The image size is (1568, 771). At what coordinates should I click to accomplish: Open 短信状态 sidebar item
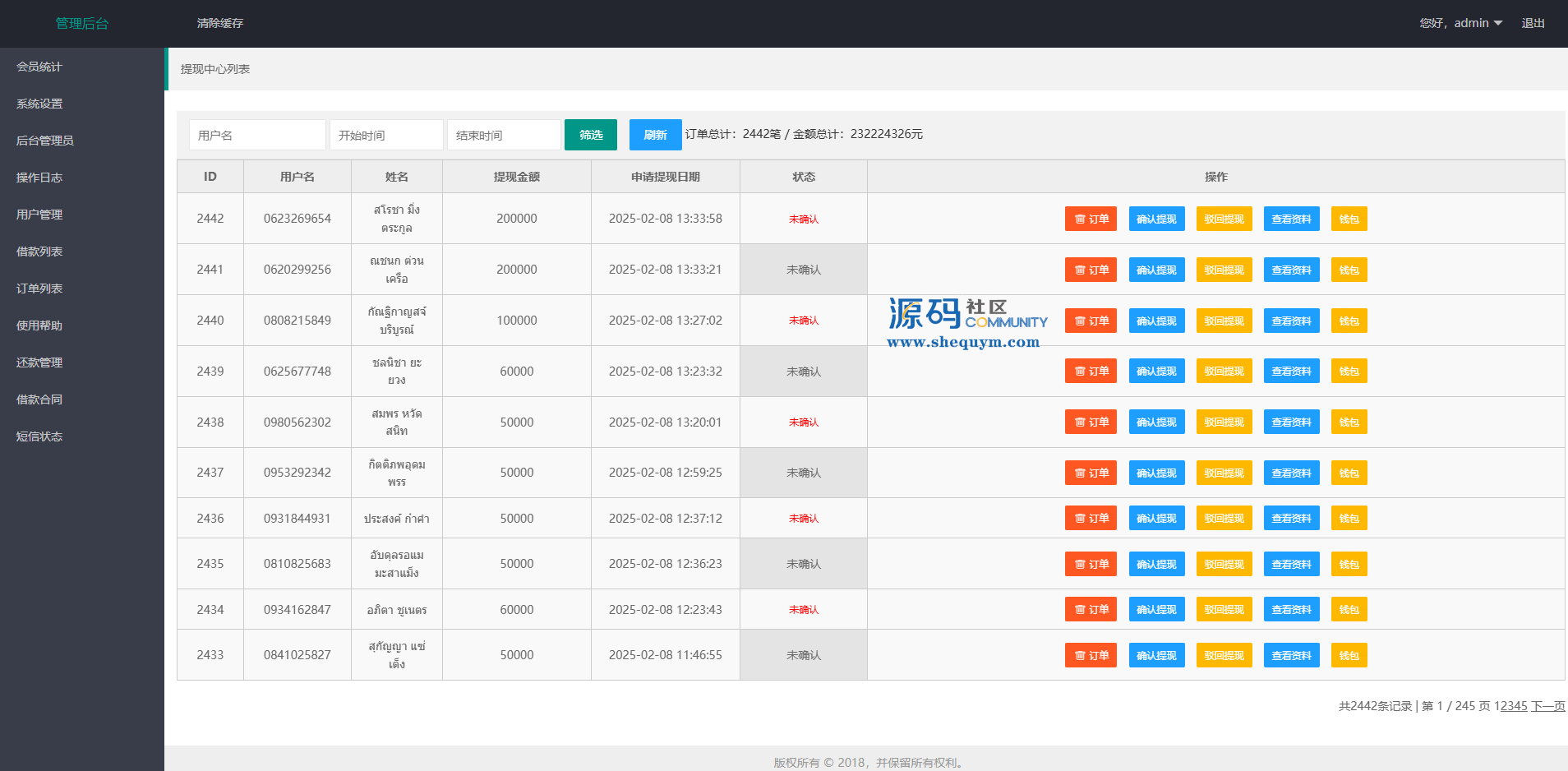coord(39,436)
